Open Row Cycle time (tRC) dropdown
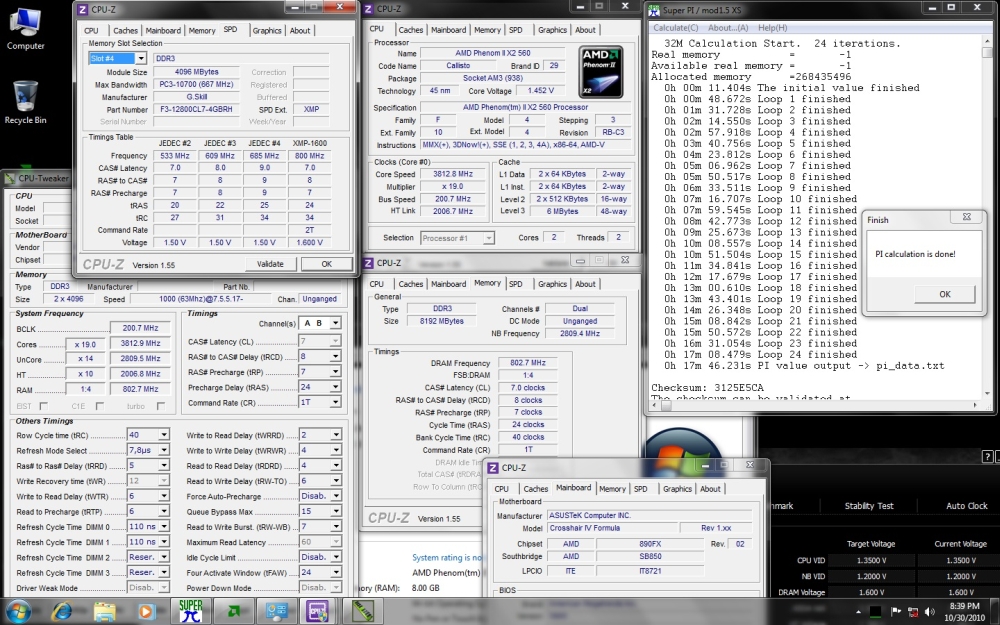The width and height of the screenshot is (1000, 625). click(164, 435)
